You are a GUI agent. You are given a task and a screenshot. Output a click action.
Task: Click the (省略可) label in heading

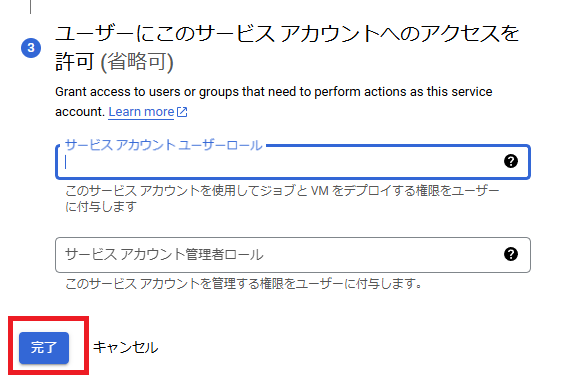point(137,62)
